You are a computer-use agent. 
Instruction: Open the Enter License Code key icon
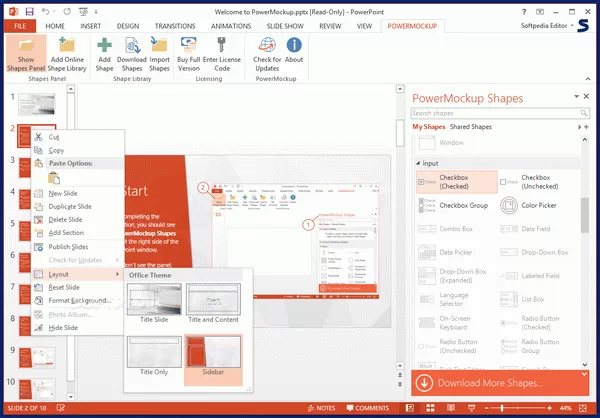click(x=222, y=45)
